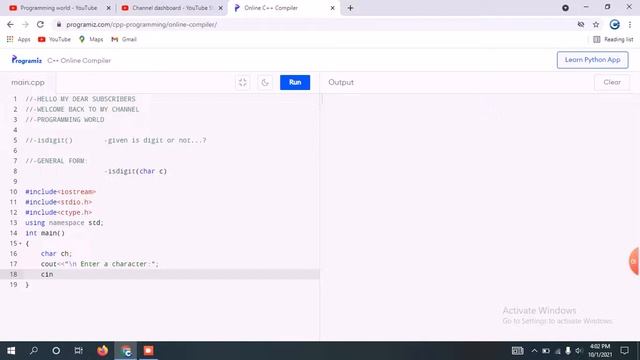Open the notification center

point(624,351)
